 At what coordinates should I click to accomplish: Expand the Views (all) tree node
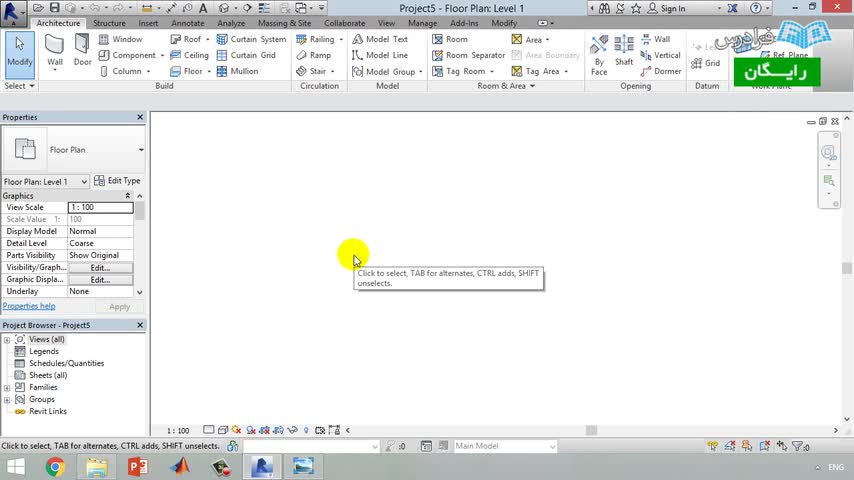pyautogui.click(x=7, y=339)
